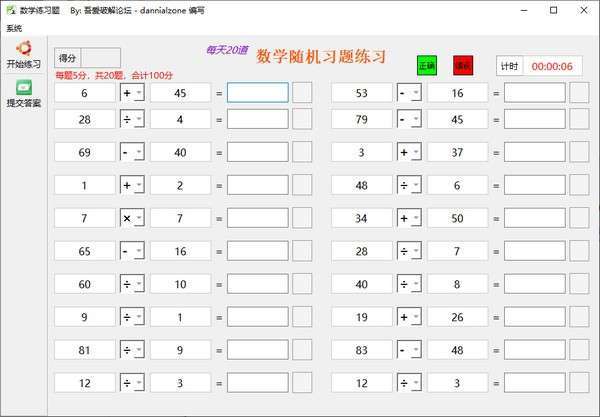Click answer field for 9 ÷ 1

(258, 316)
